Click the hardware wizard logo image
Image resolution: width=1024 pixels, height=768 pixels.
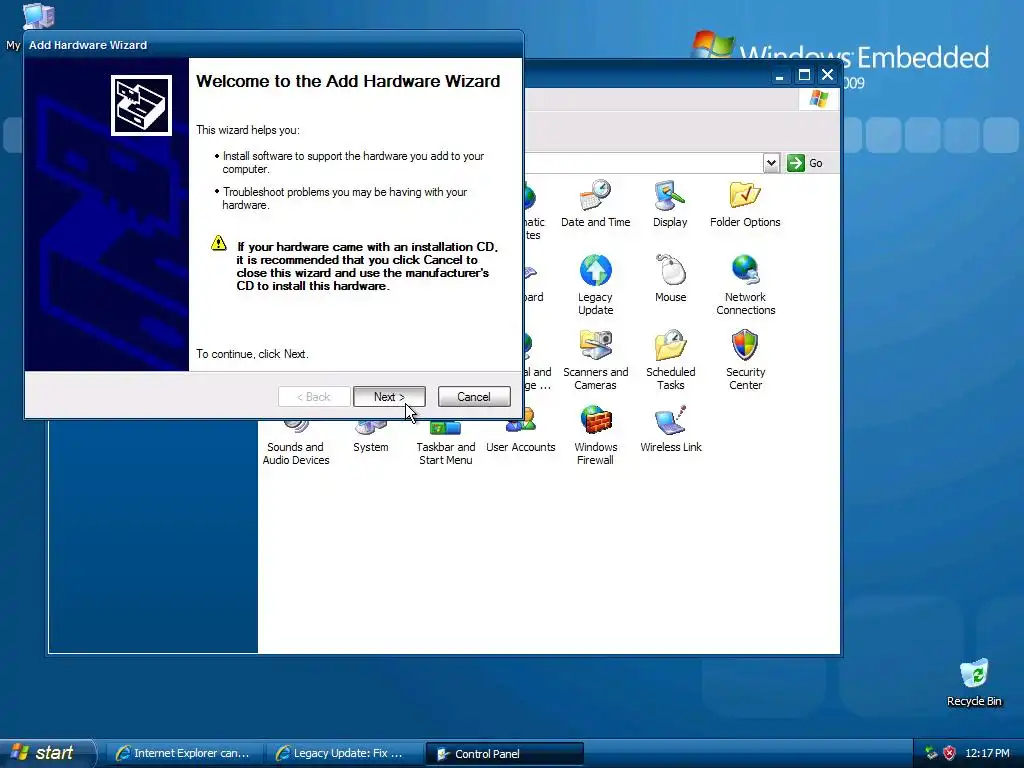141,105
